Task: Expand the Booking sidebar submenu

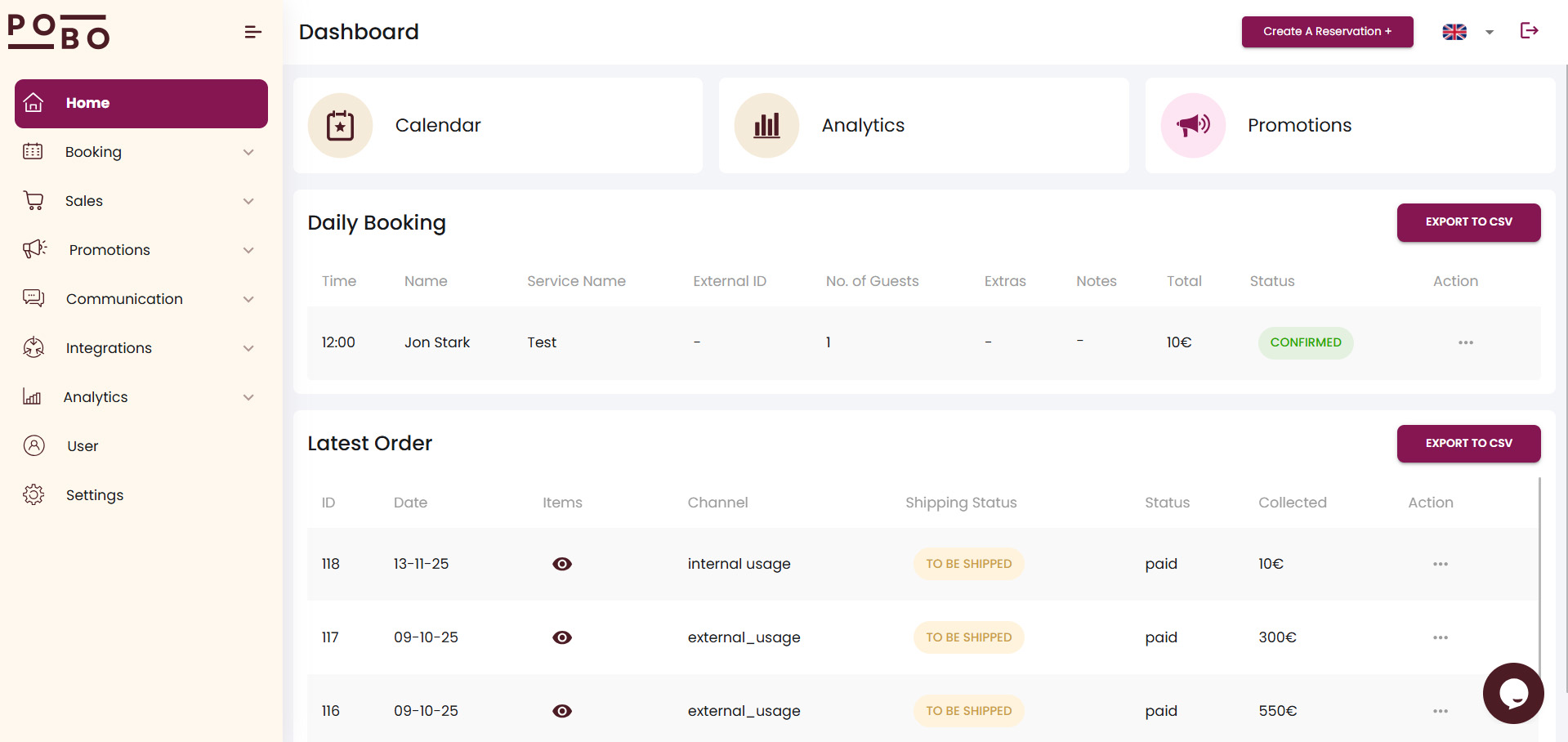Action: [248, 152]
